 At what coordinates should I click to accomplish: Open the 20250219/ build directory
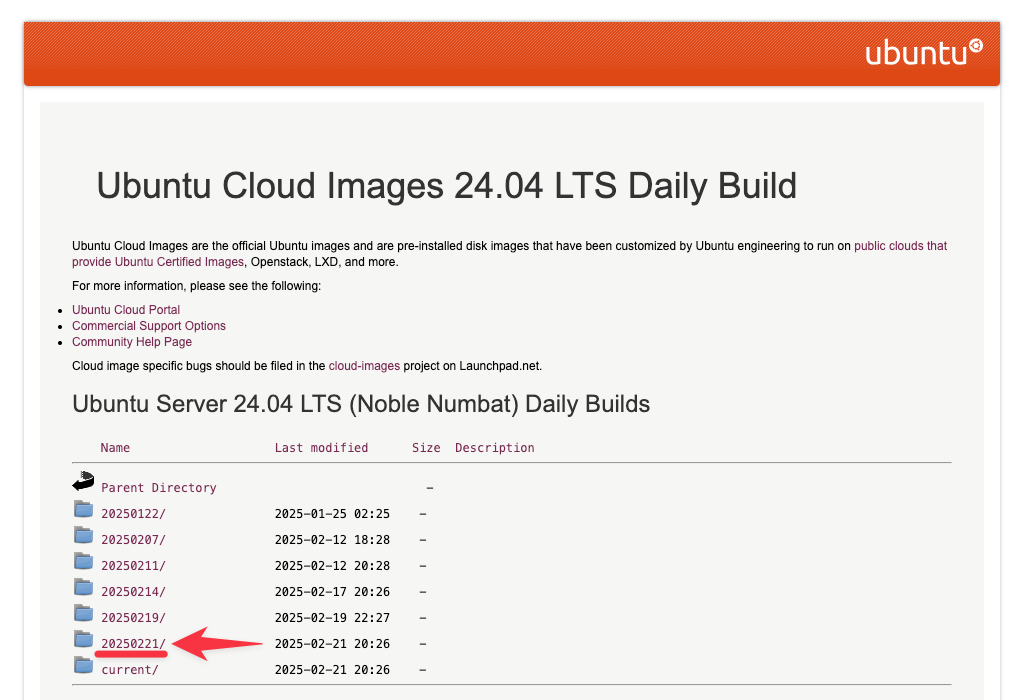pos(133,618)
